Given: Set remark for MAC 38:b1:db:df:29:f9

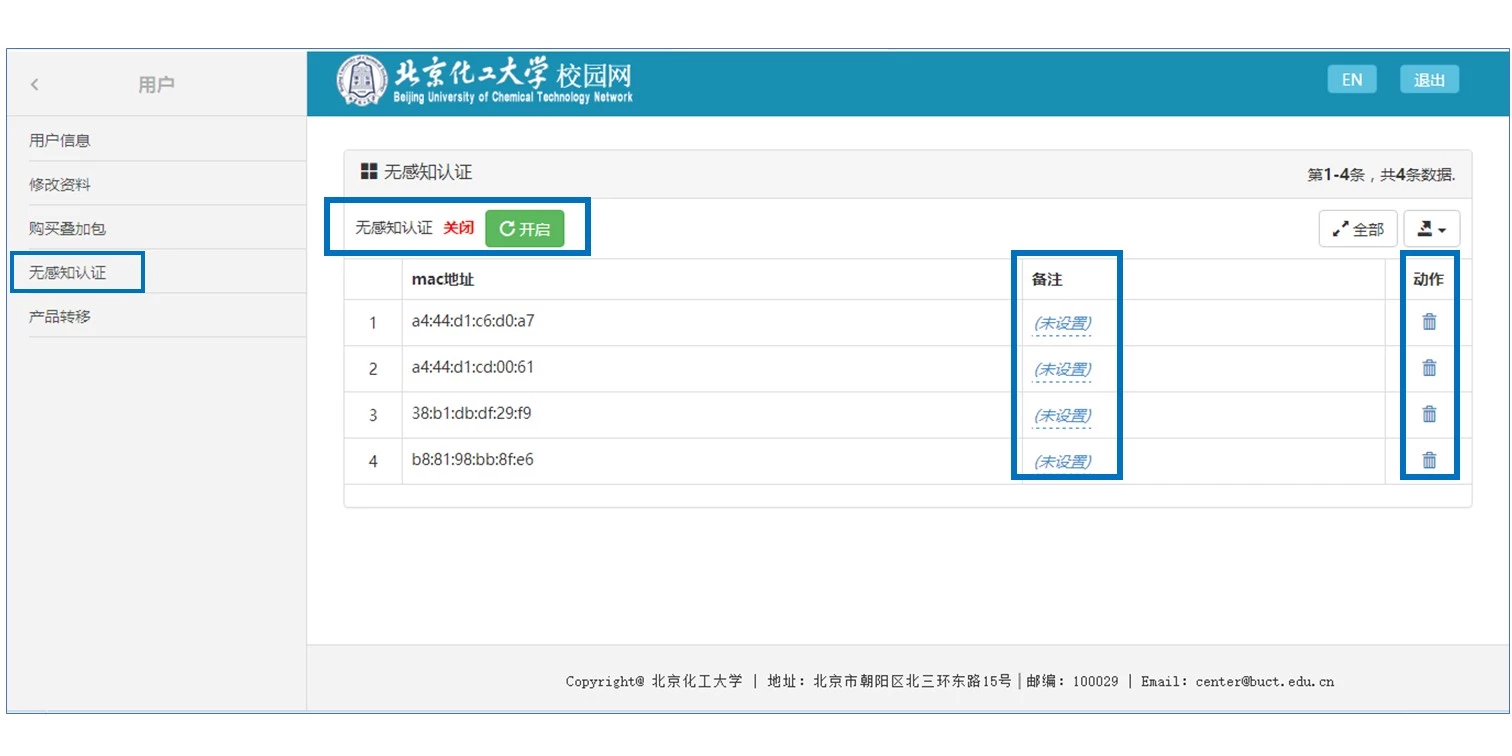Looking at the screenshot, I should (x=1062, y=415).
